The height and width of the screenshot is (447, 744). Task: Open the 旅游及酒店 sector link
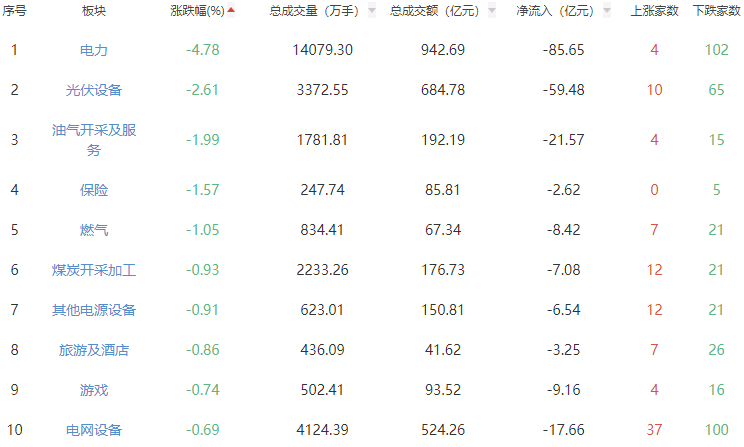click(x=94, y=350)
